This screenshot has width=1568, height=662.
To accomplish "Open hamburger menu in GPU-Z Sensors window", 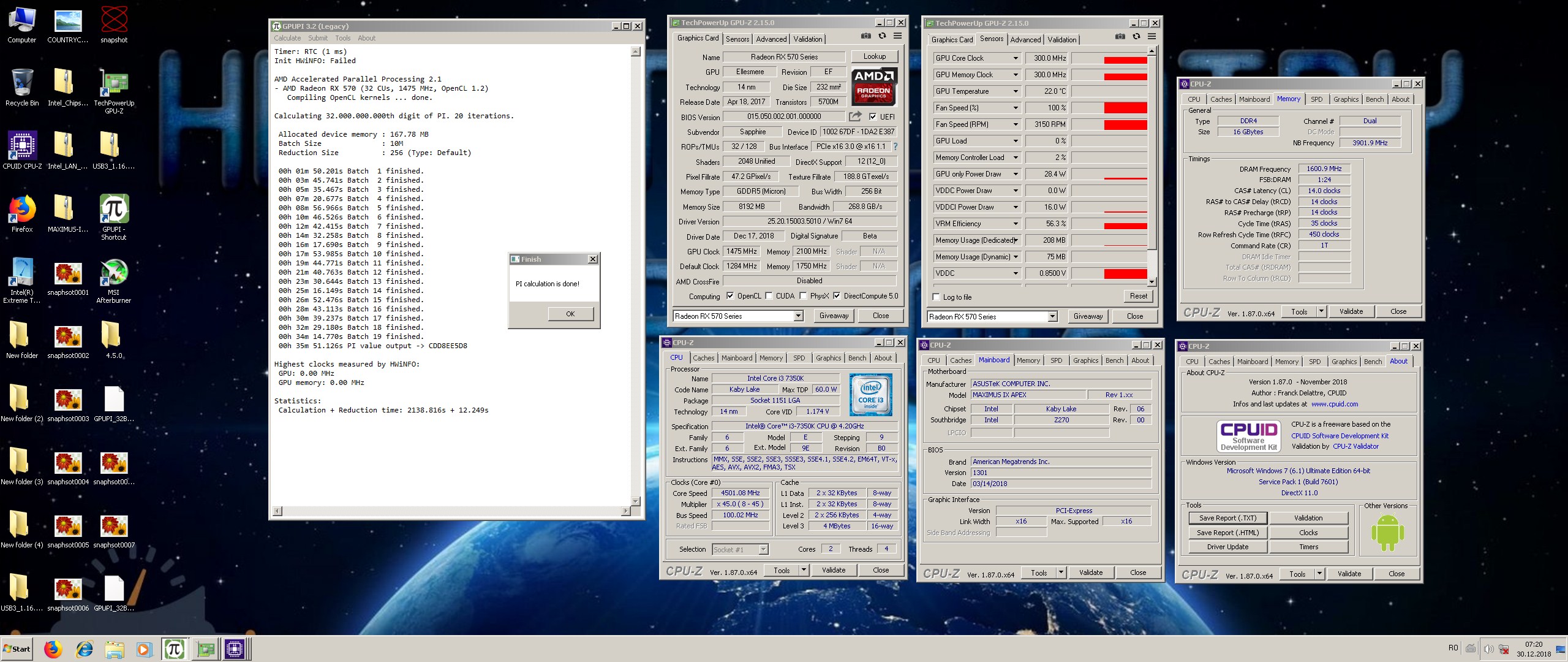I will coord(1151,37).
